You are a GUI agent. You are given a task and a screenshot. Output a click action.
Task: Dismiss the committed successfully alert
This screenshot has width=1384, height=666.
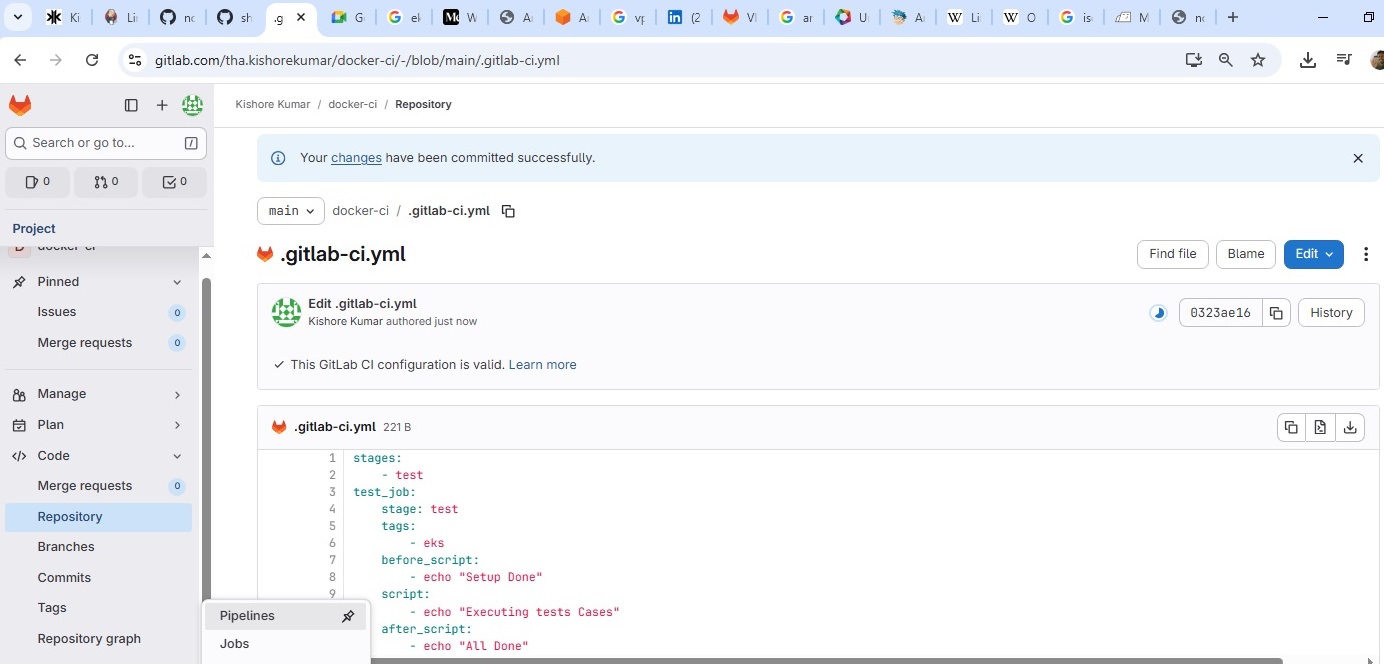1358,158
